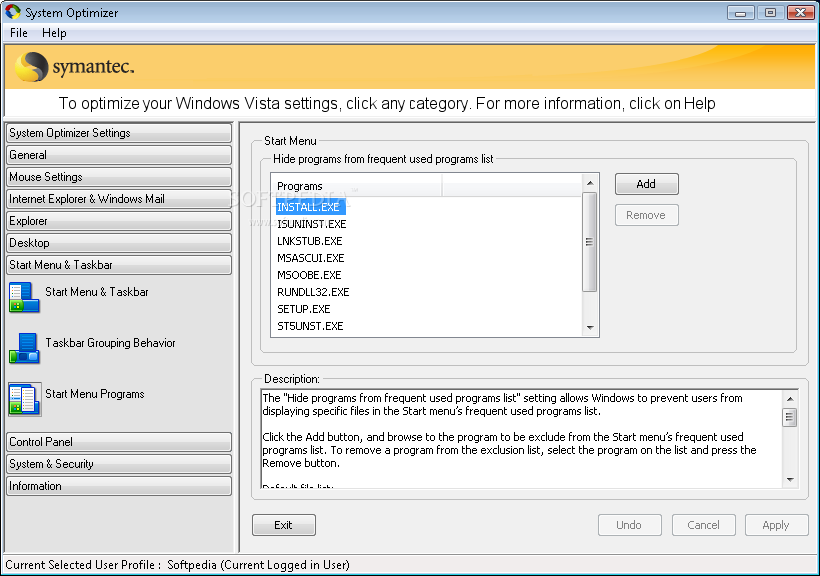The height and width of the screenshot is (576, 820).
Task: Open the Start Menu & Taskbar settings item
Action: click(97, 292)
